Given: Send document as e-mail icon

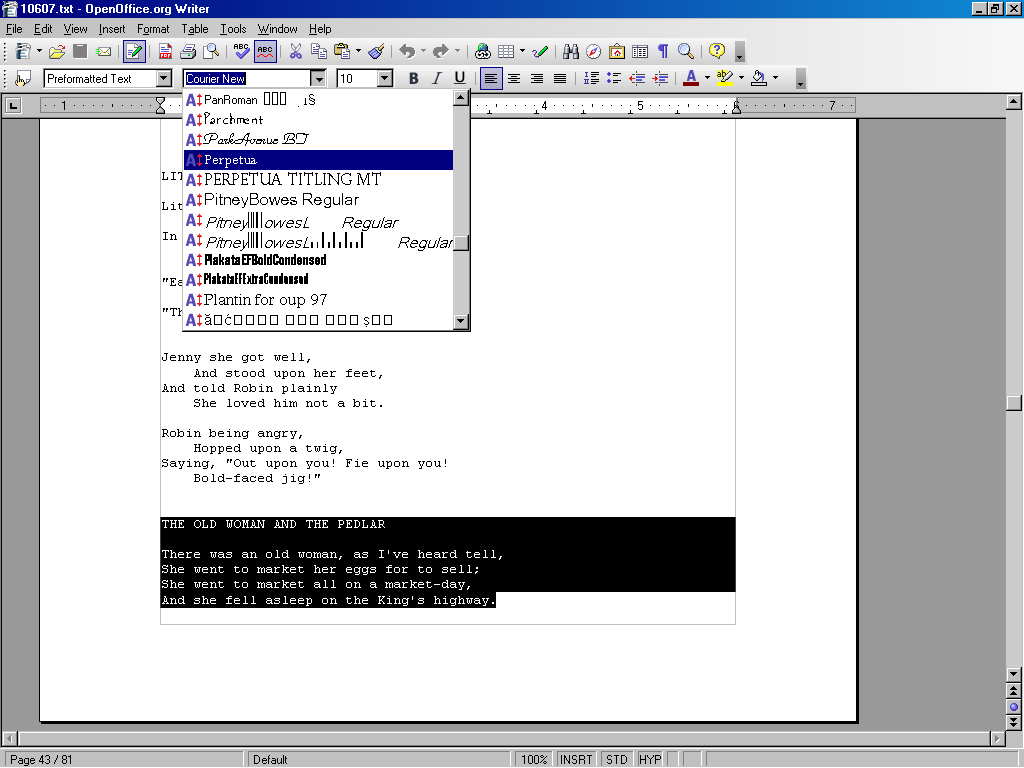Looking at the screenshot, I should tap(103, 51).
